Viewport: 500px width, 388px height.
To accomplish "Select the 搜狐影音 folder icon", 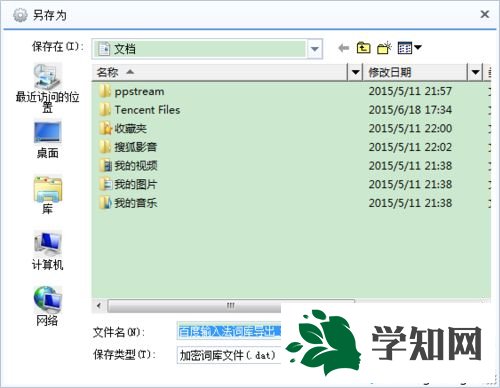I will pyautogui.click(x=105, y=147).
